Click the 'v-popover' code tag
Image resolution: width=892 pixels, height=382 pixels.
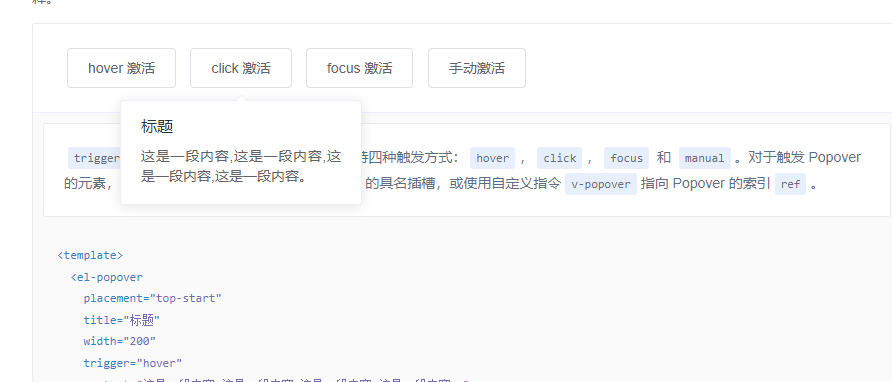[x=601, y=184]
